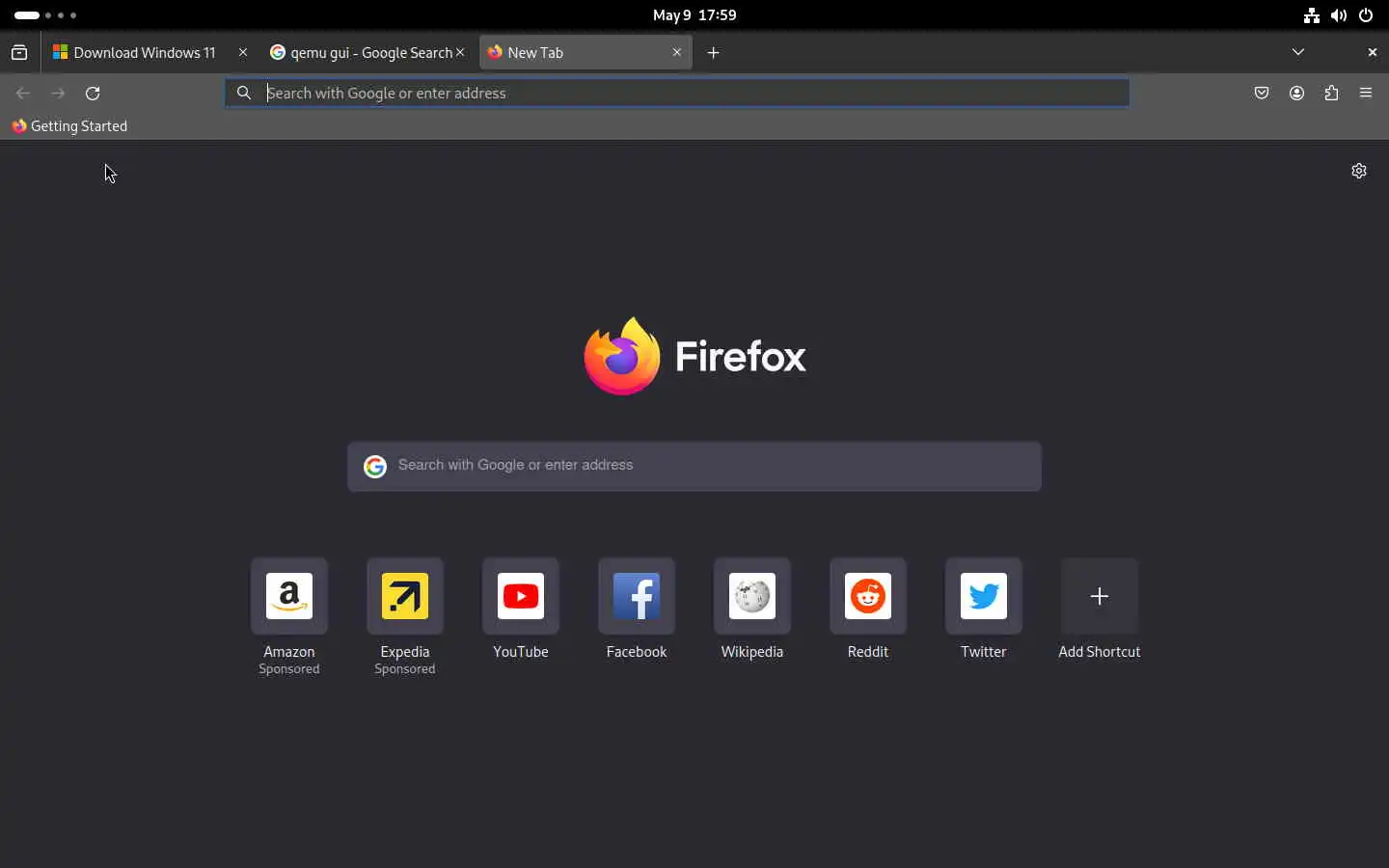1389x868 pixels.
Task: Open the power menu icon
Action: (x=1366, y=15)
